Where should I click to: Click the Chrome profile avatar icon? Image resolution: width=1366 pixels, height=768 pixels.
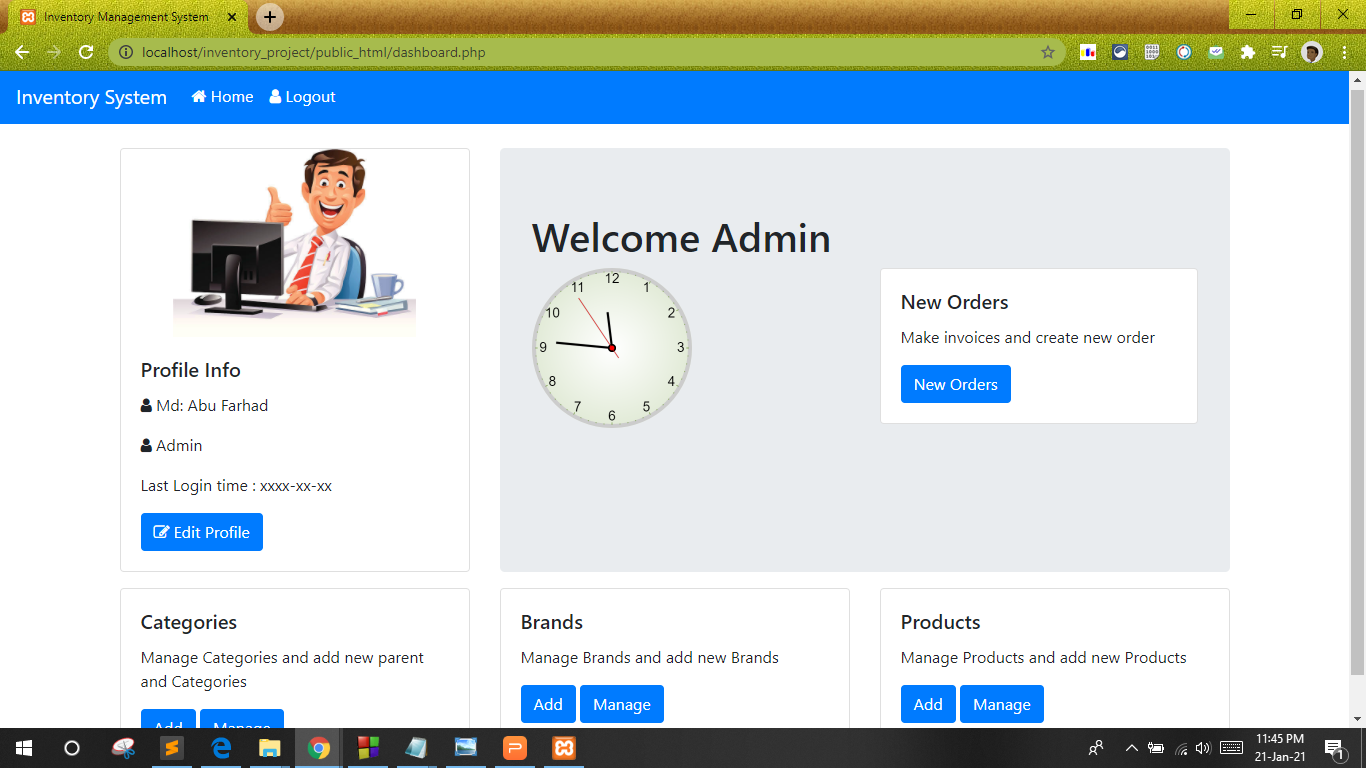(x=1310, y=52)
